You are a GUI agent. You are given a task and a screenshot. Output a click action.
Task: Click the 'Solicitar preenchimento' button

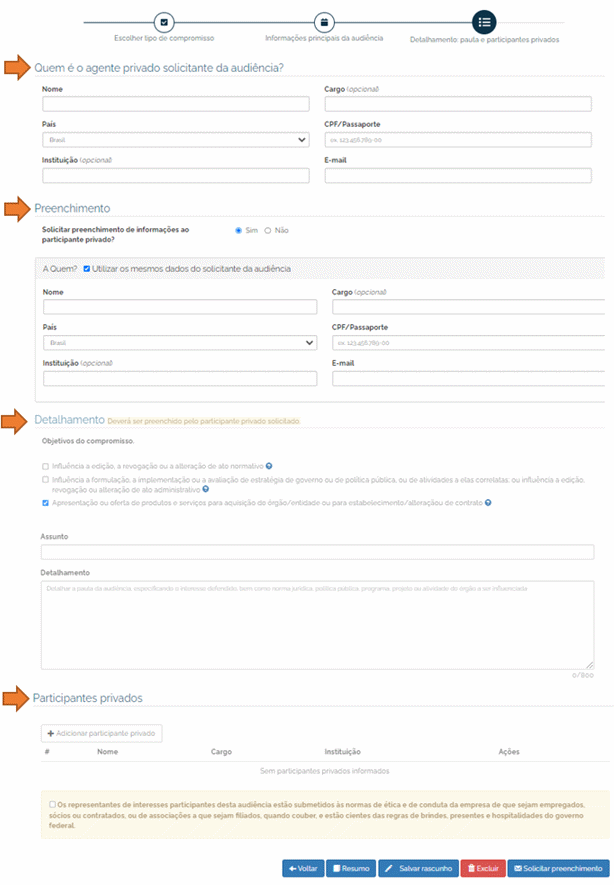(558, 869)
